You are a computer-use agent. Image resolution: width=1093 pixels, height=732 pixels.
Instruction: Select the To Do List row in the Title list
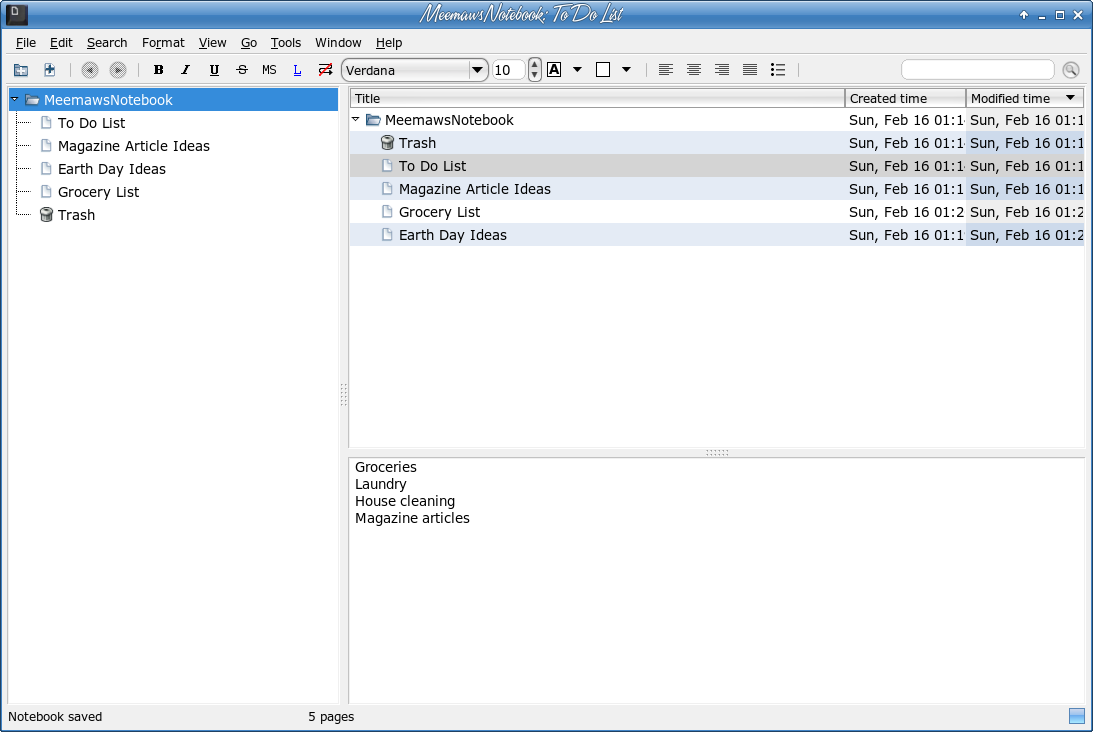coord(717,166)
